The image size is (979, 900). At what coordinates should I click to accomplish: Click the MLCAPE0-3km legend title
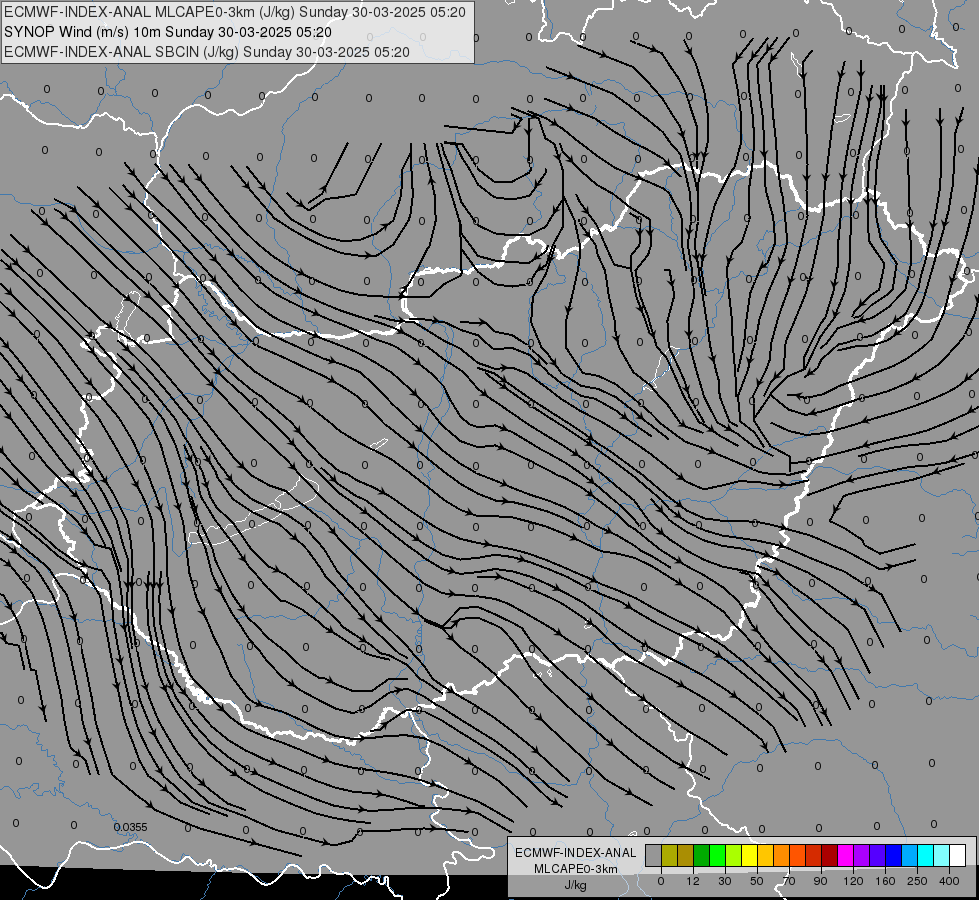[x=575, y=869]
